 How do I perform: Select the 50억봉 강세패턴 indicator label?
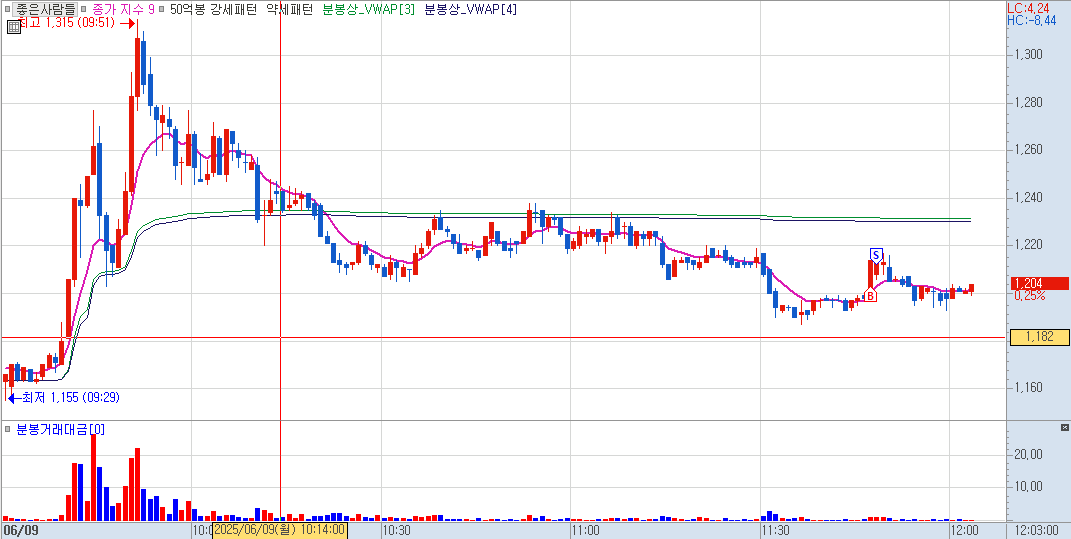click(214, 10)
